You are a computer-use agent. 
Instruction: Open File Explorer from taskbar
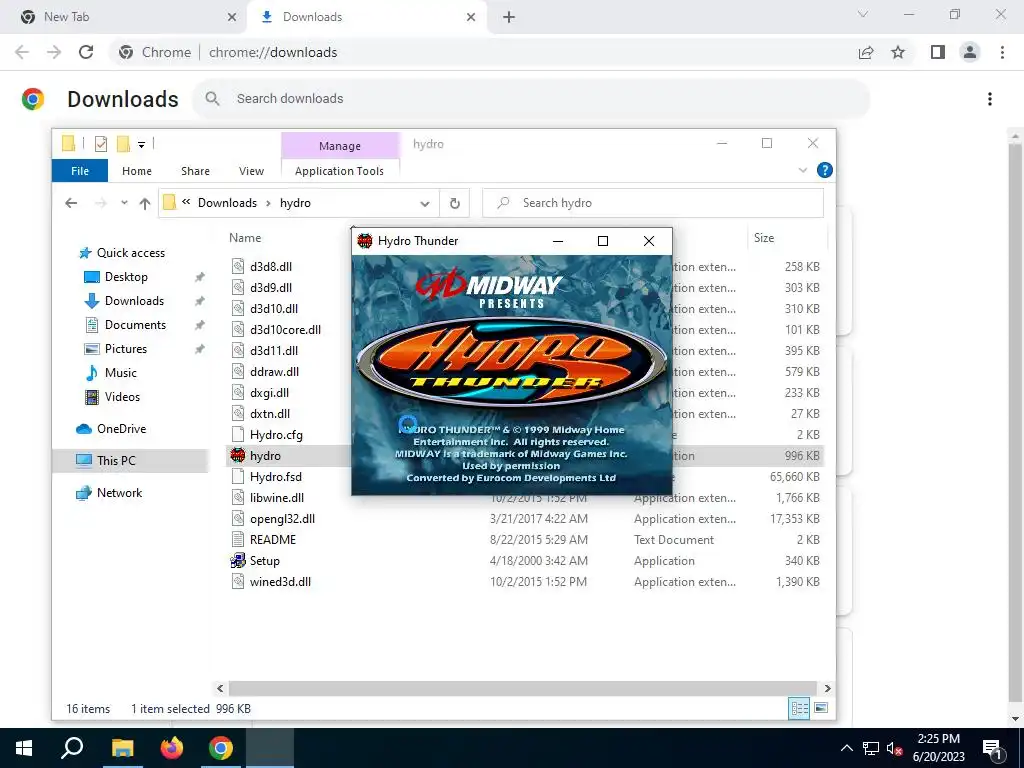tap(122, 748)
